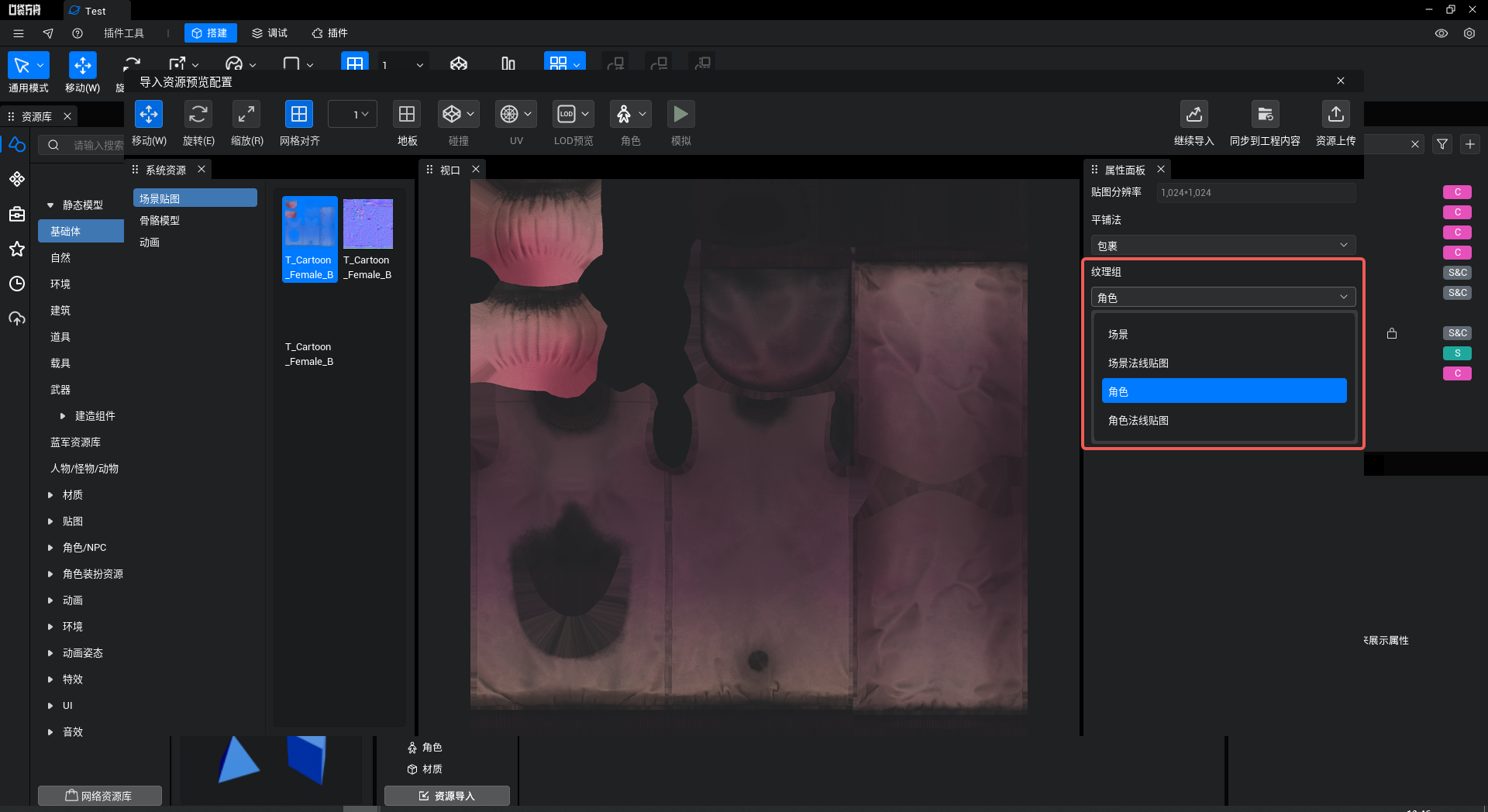This screenshot has width=1488, height=812.
Task: Expand the 材质 tree node
Action: point(50,495)
